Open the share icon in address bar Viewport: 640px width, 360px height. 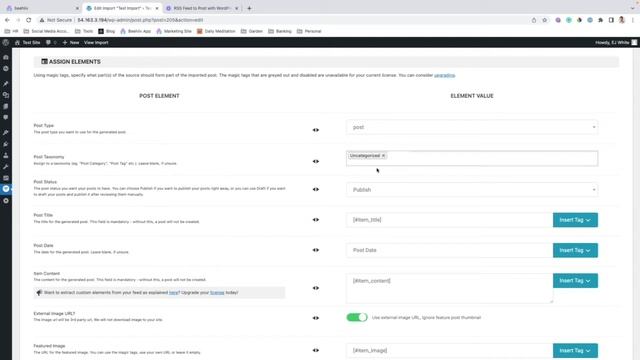[x=534, y=20]
